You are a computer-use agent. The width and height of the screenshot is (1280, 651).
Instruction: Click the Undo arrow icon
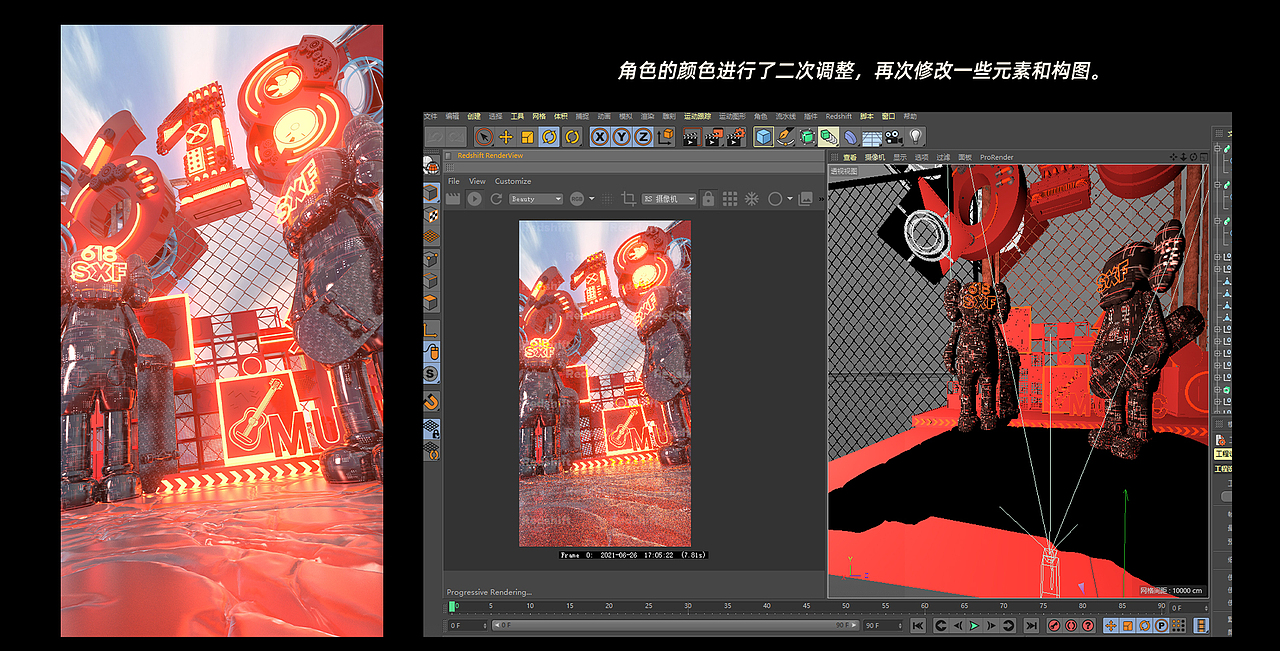[x=435, y=137]
